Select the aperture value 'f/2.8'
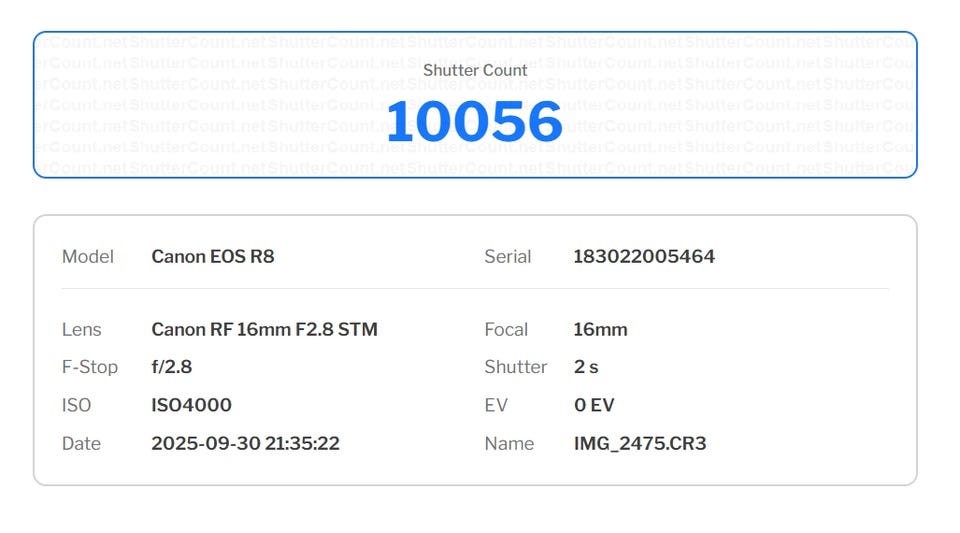Viewport: 960px width, 533px height. tap(171, 367)
